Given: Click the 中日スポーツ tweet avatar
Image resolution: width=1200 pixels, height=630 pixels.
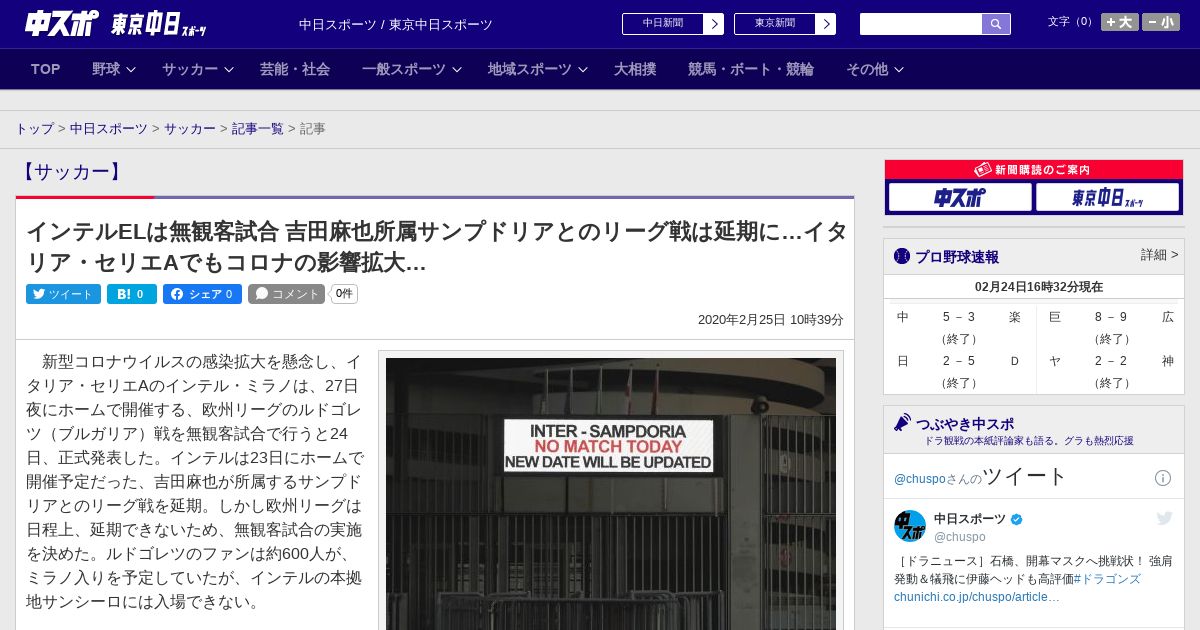Looking at the screenshot, I should [x=910, y=526].
